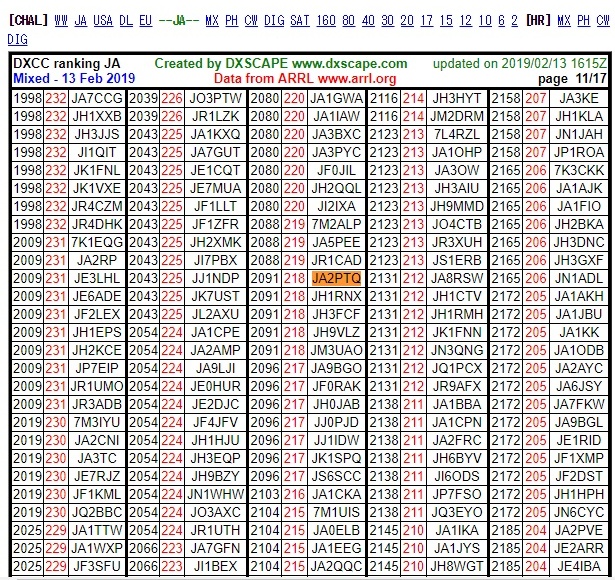Image resolution: width=615 pixels, height=580 pixels.
Task: Select the JA1GWA callsign cell
Action: 336,98
